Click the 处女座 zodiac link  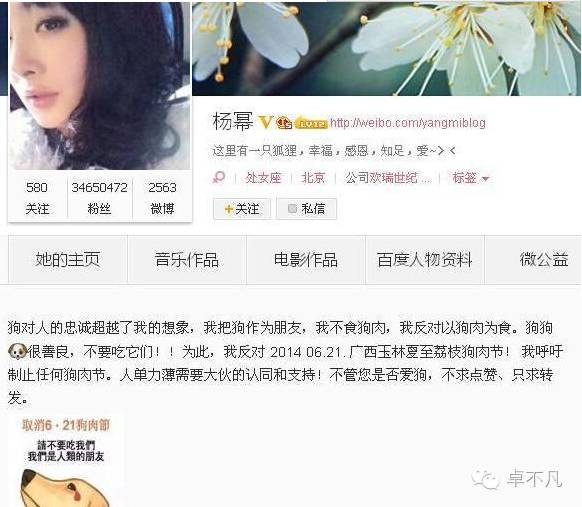(263, 178)
